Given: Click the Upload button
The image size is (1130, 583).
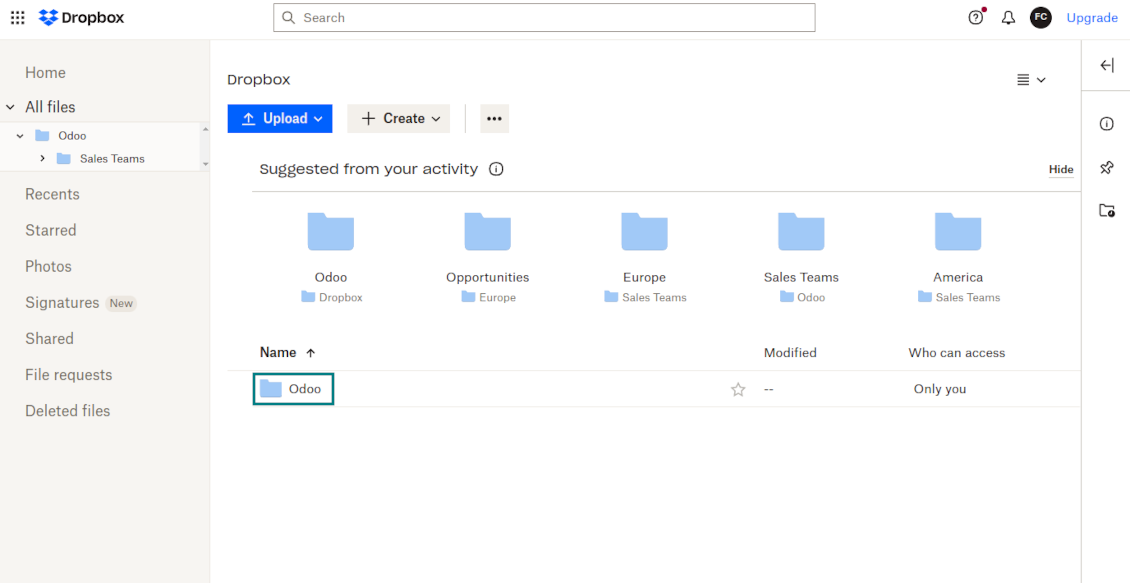Looking at the screenshot, I should [280, 119].
